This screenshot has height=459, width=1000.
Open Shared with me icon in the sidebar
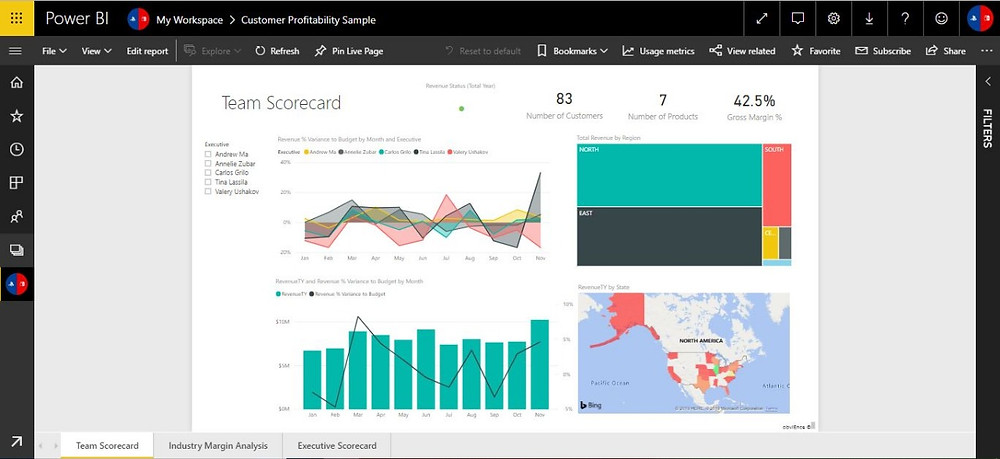17,217
